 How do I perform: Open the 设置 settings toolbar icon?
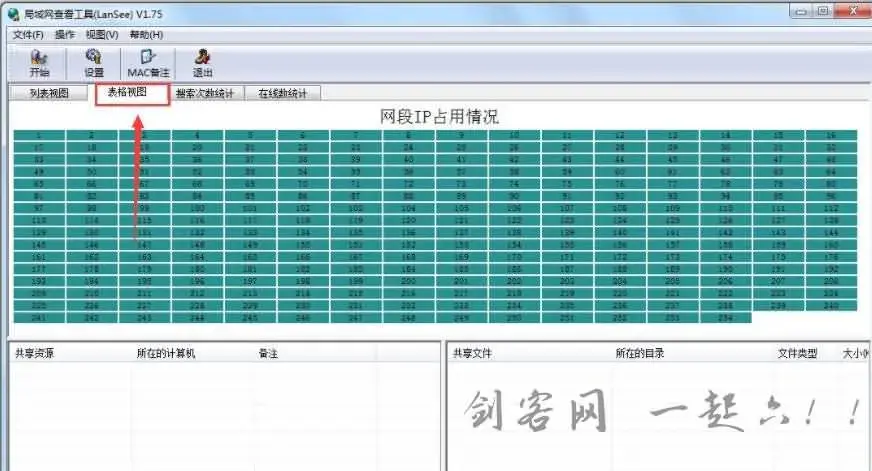click(x=93, y=63)
